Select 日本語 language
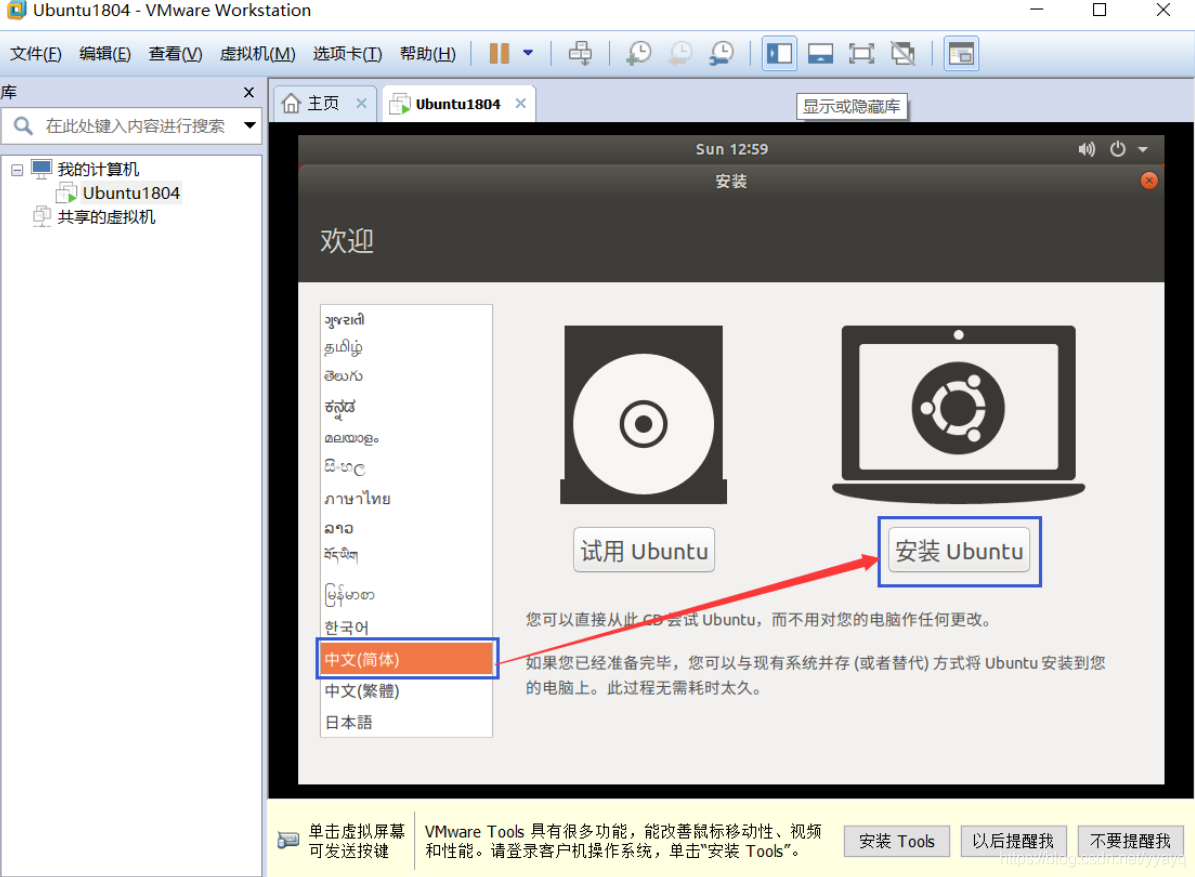Screen dimensions: 1195x877 pyautogui.click(x=407, y=722)
